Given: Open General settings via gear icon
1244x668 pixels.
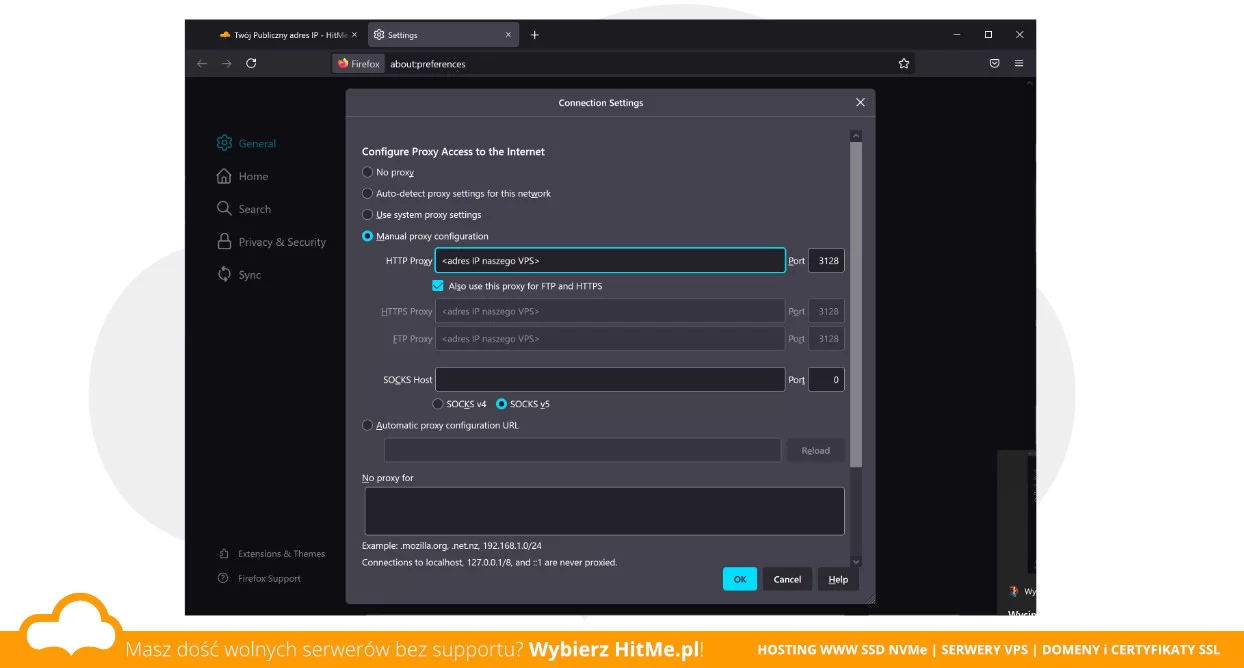Looking at the screenshot, I should coord(224,143).
